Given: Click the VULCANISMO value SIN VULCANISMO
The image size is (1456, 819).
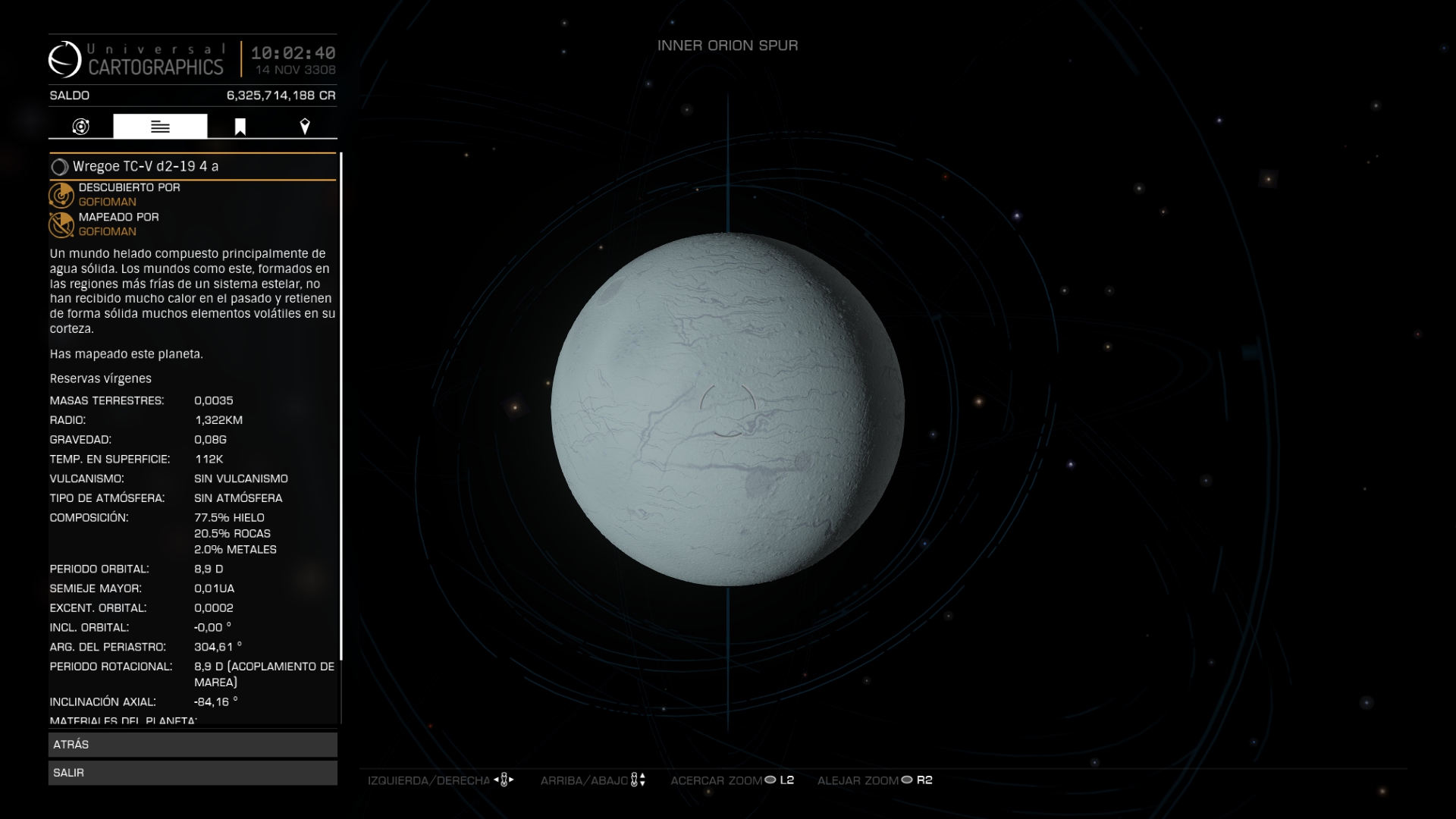Looking at the screenshot, I should click(241, 479).
